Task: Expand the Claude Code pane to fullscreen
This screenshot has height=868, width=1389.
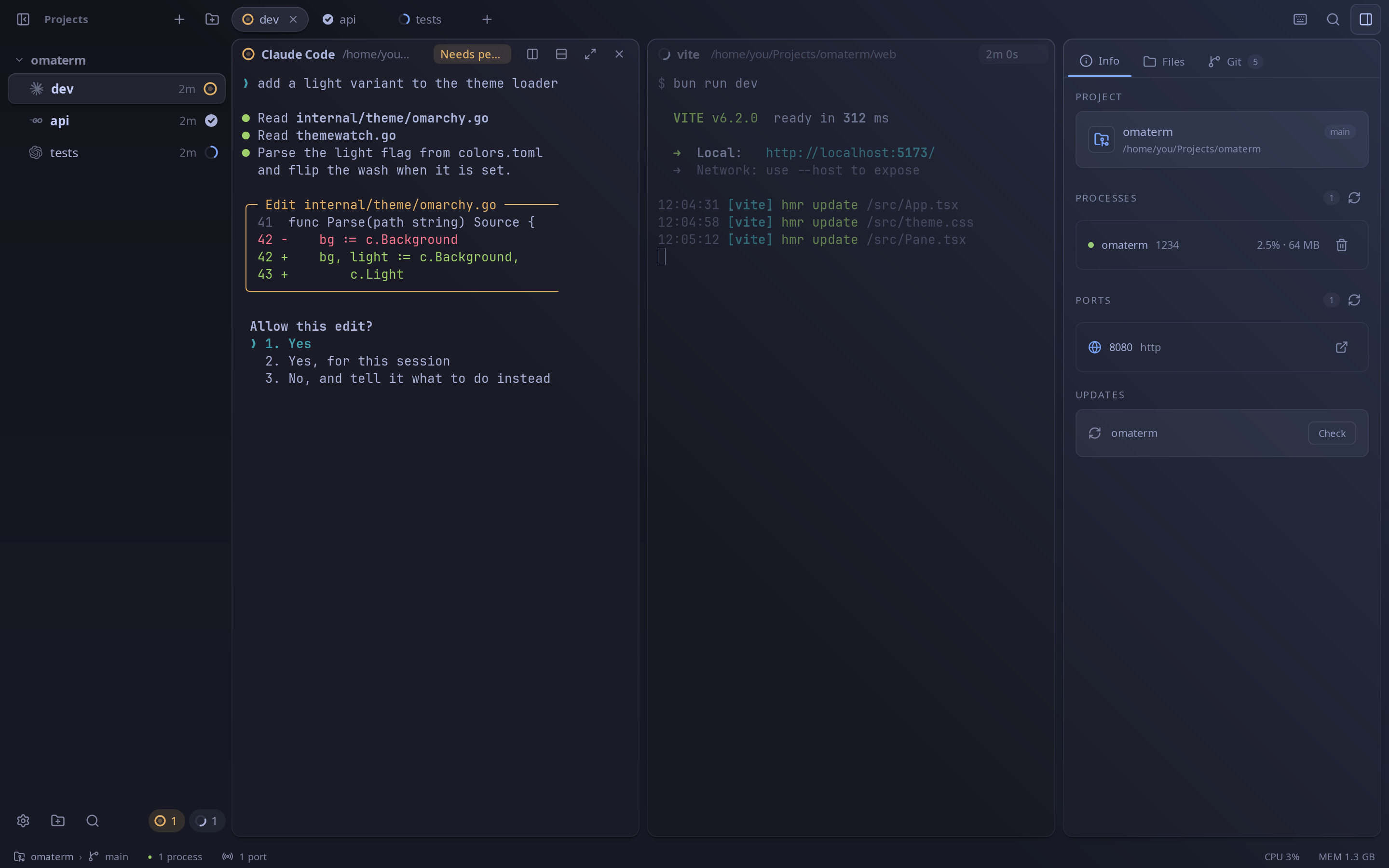Action: (590, 54)
